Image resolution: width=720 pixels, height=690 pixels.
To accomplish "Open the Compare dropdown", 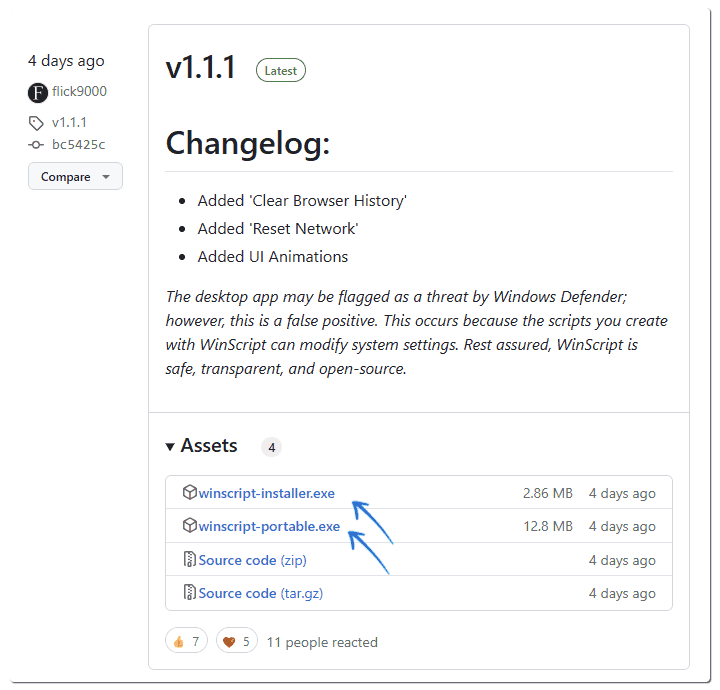I will click(x=75, y=176).
